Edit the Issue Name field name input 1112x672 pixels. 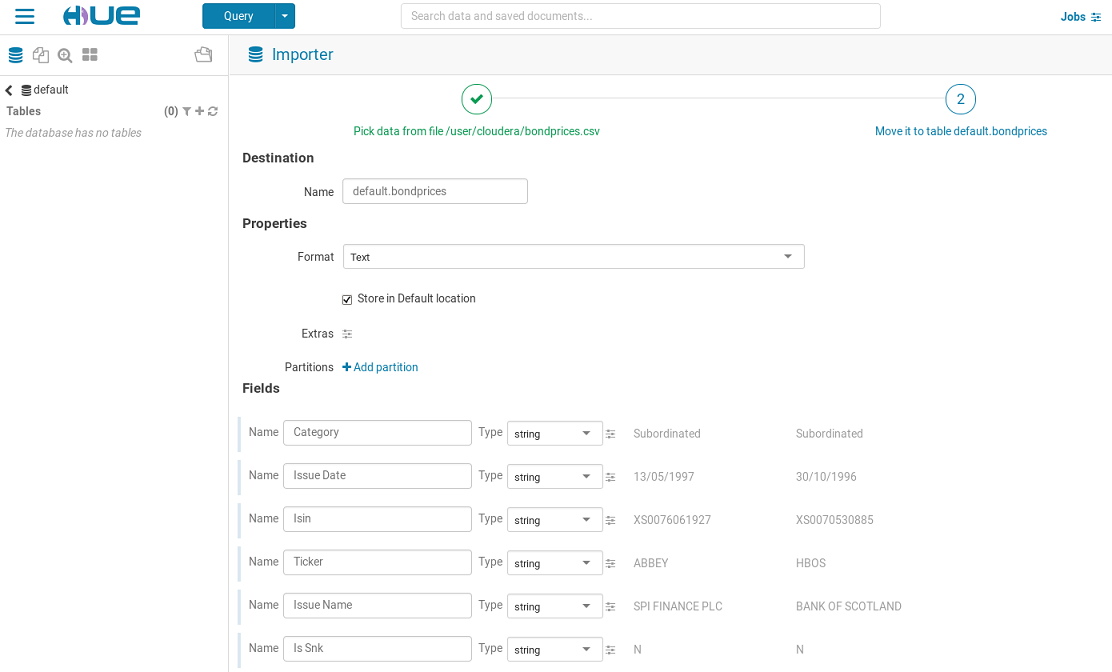[x=377, y=606]
